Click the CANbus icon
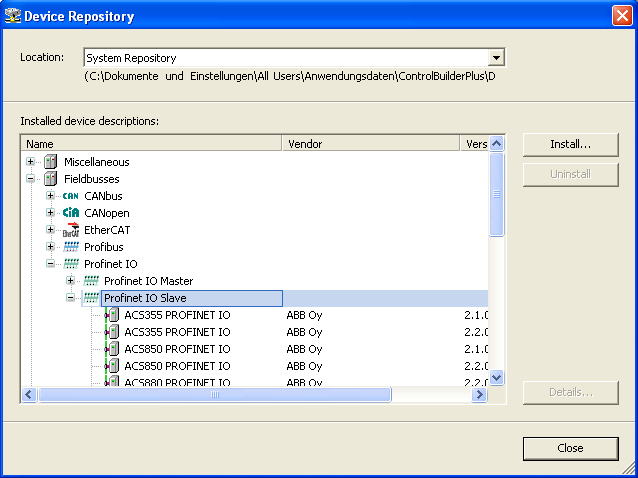638x478 pixels. 70,196
